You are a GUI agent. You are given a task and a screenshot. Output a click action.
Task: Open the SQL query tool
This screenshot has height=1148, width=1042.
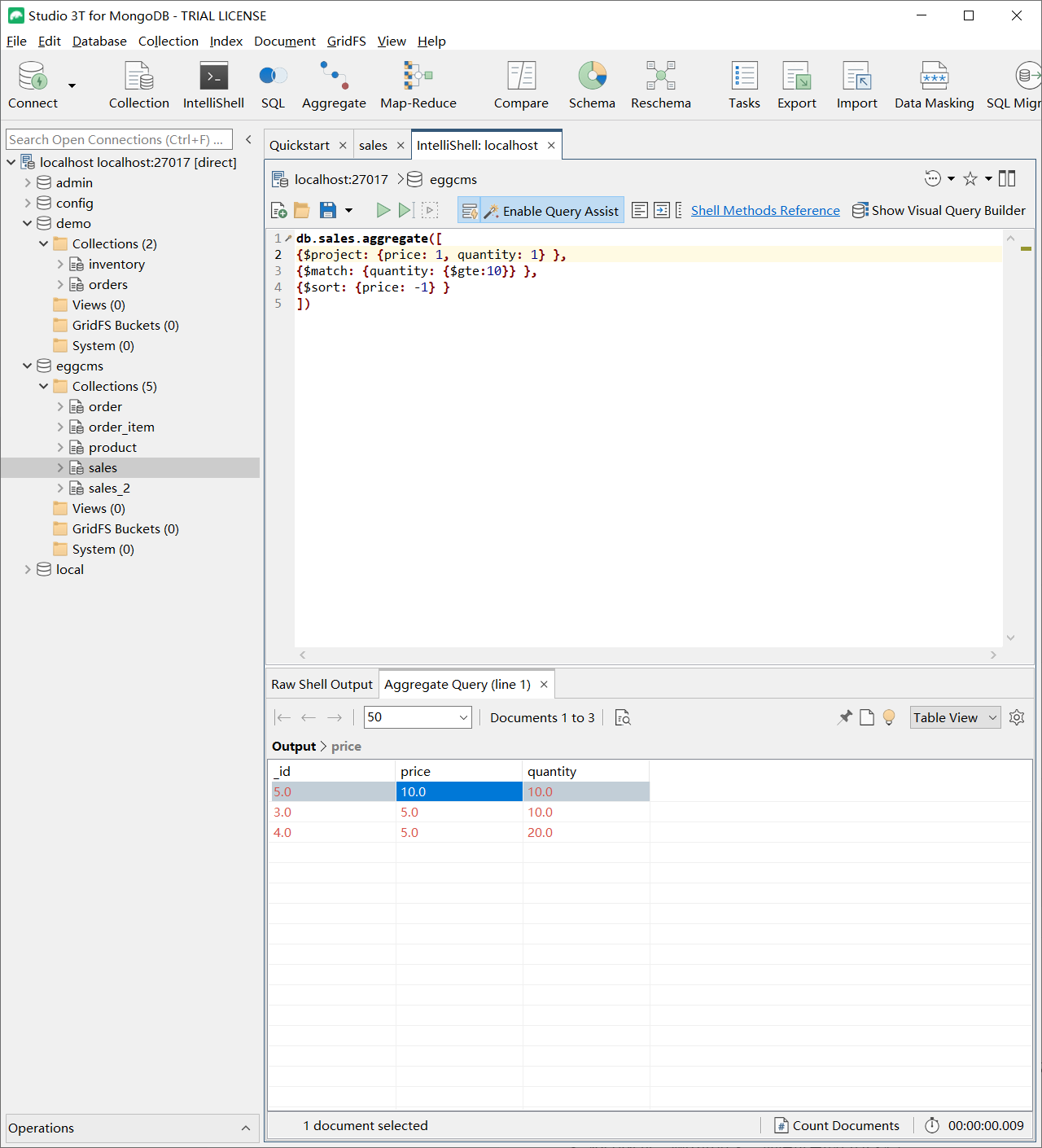pyautogui.click(x=273, y=85)
